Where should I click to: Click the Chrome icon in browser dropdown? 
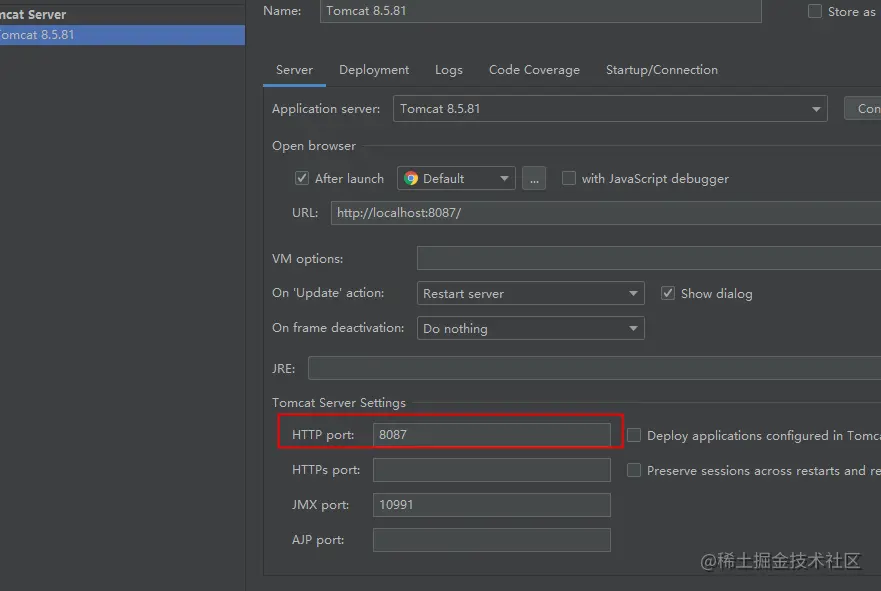tap(411, 179)
